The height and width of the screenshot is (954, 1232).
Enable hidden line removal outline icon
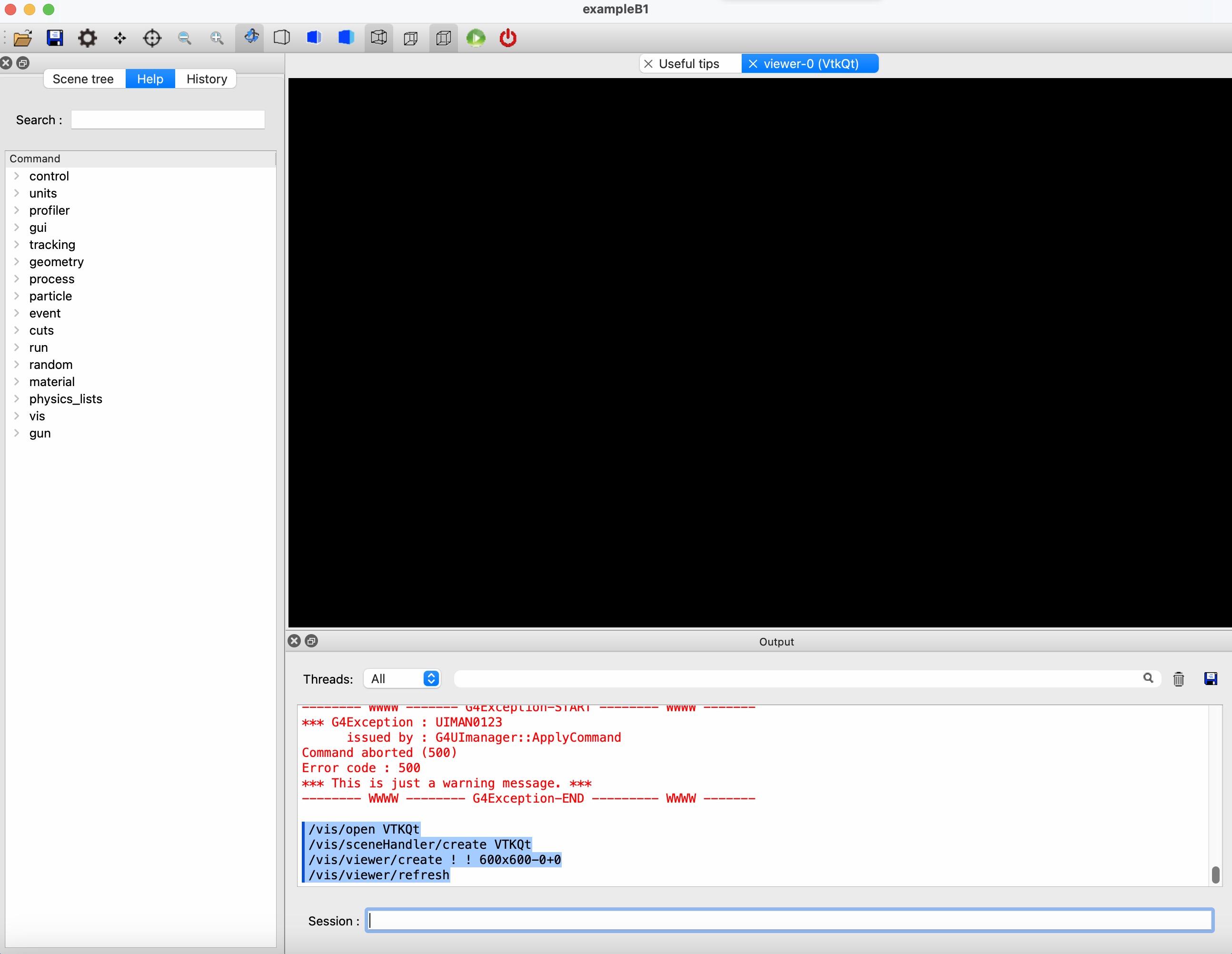click(282, 39)
